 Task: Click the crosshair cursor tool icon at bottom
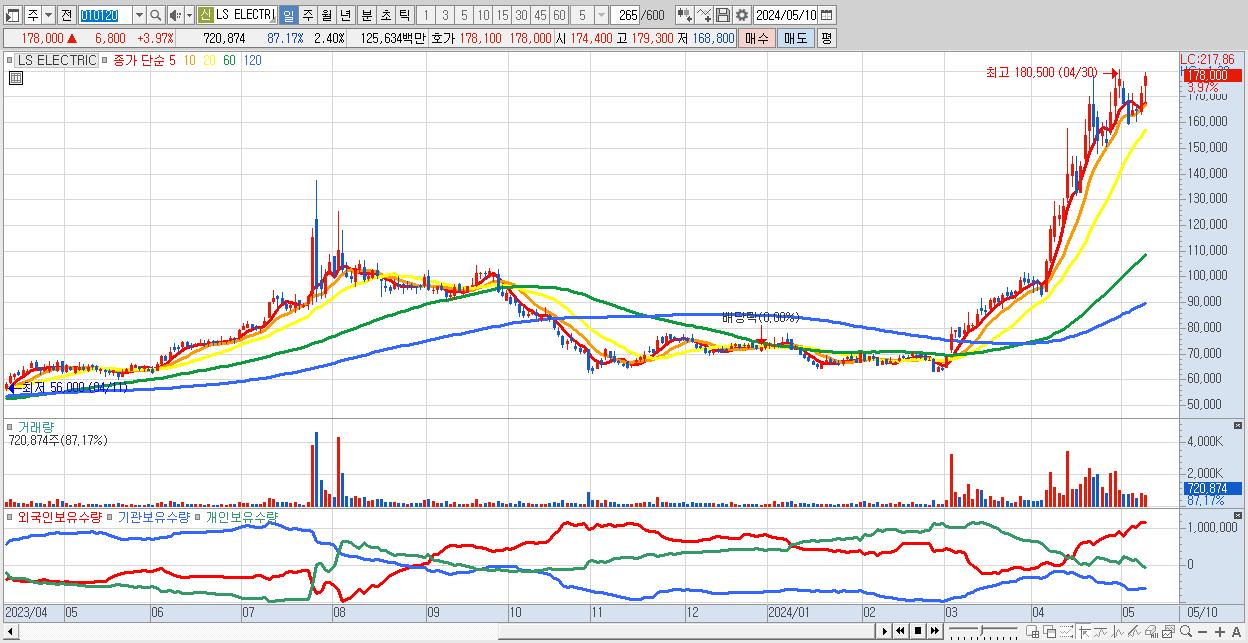click(x=1084, y=631)
